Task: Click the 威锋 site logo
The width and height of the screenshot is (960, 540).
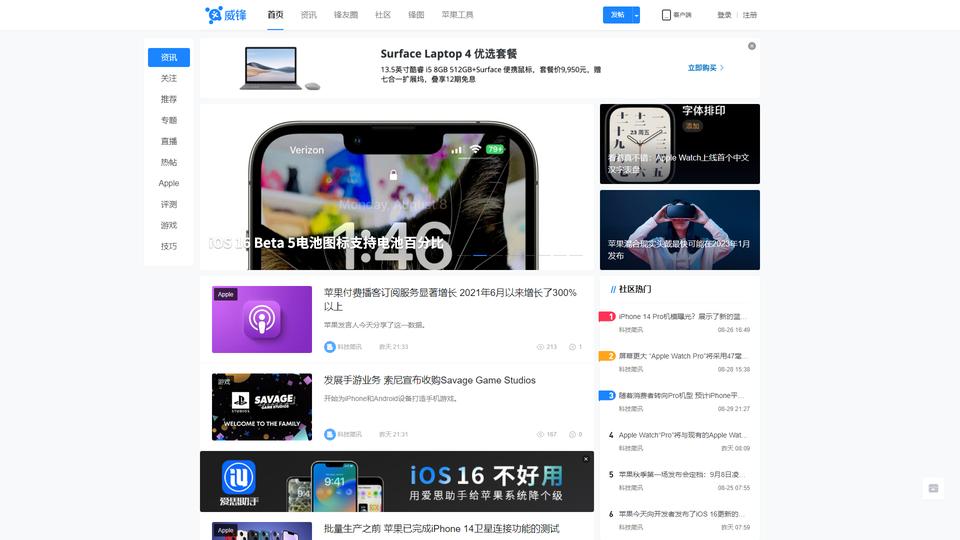Action: [x=226, y=15]
